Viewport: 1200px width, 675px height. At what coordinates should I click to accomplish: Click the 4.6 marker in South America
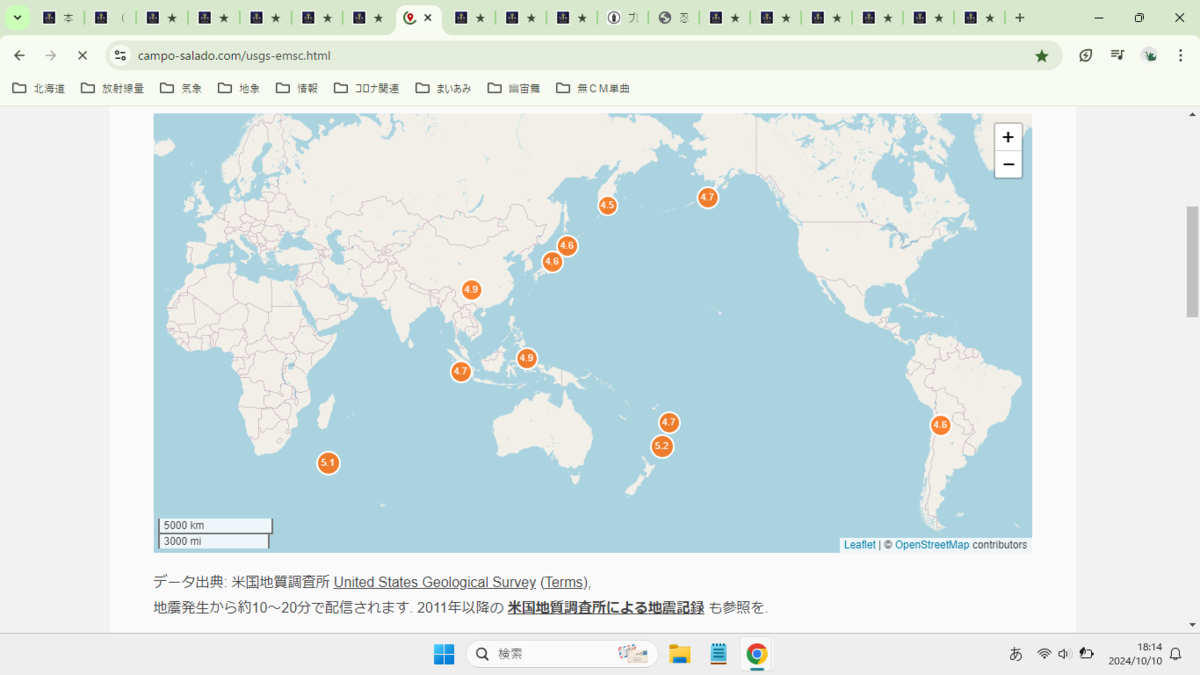point(940,425)
